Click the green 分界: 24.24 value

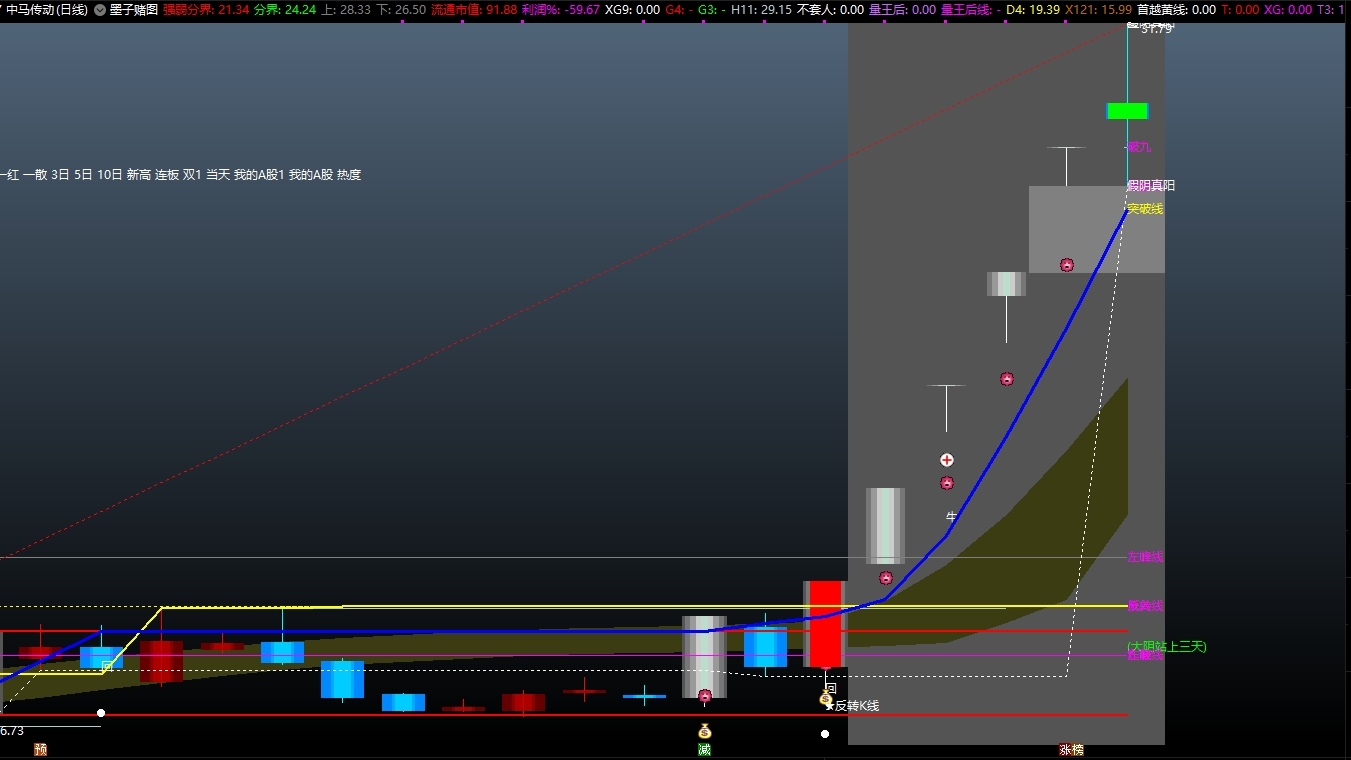tap(285, 10)
